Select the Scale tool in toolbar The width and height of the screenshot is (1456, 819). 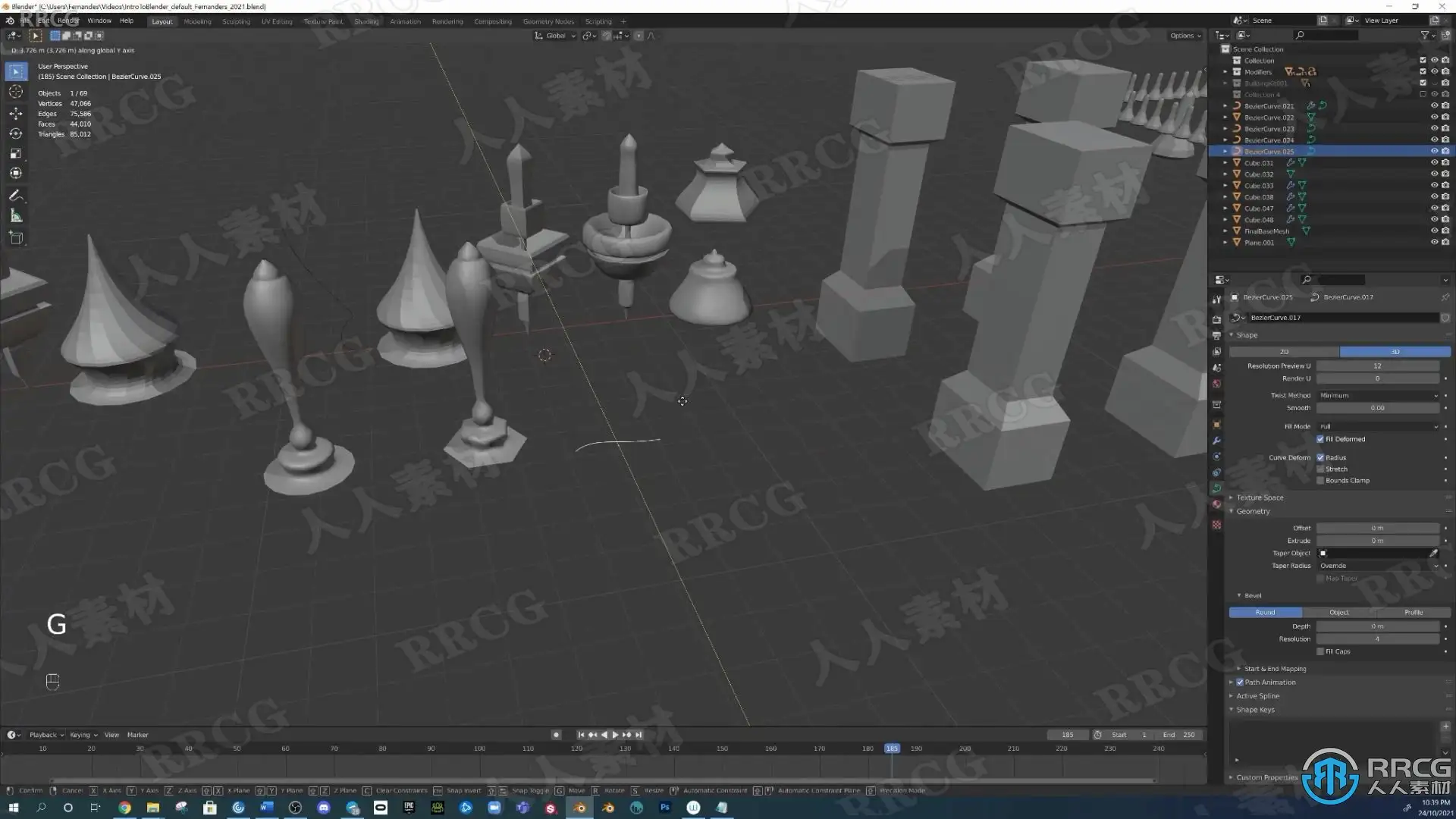click(15, 153)
